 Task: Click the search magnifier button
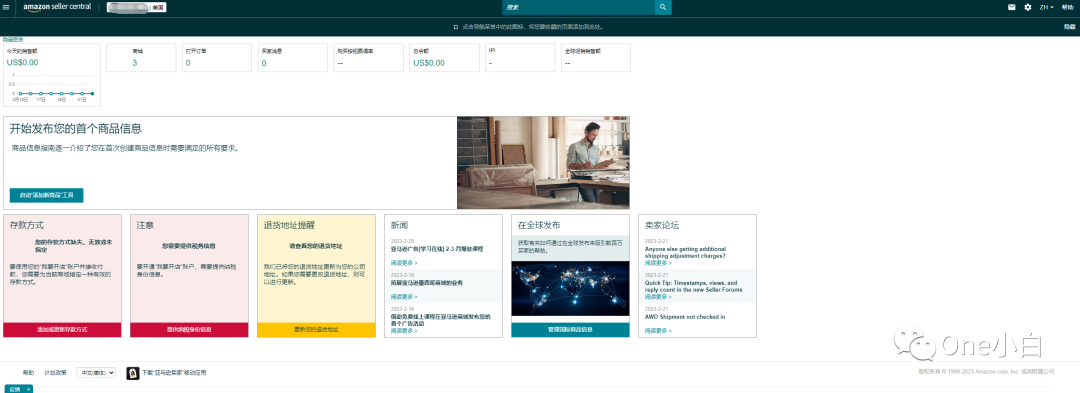(663, 7)
